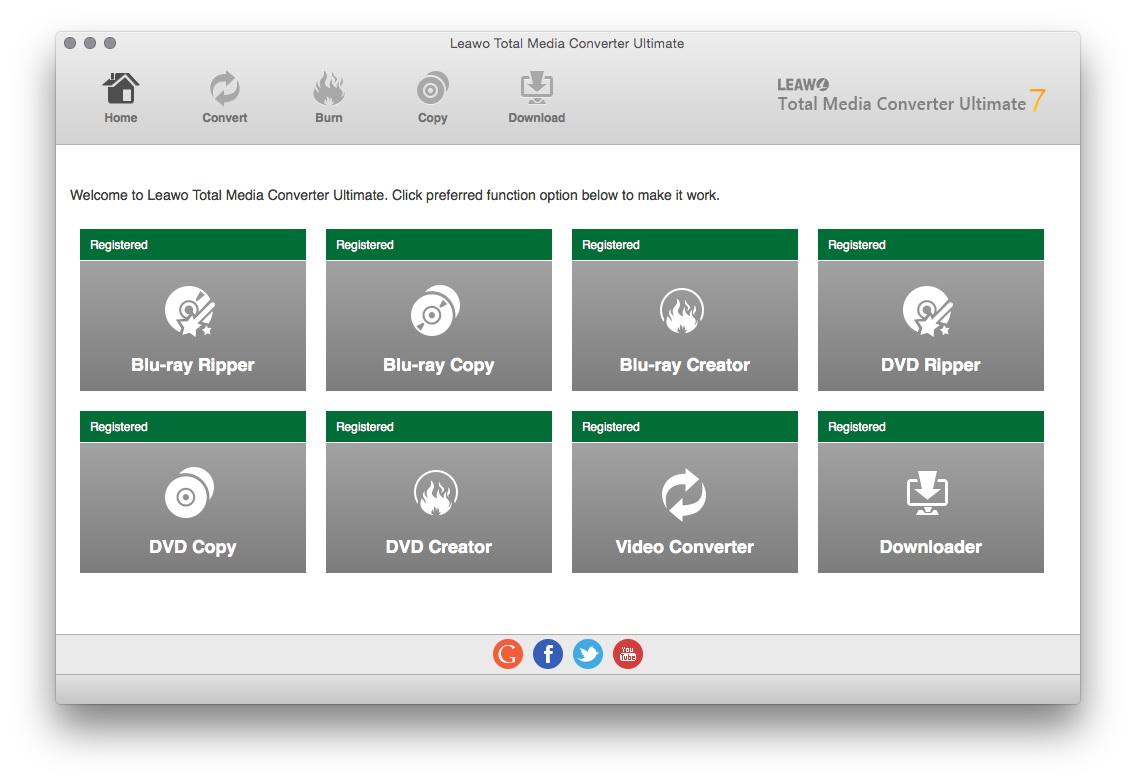Click the Blu-ray Copy disc icon
Screen dimensions: 1136x784
tap(435, 311)
